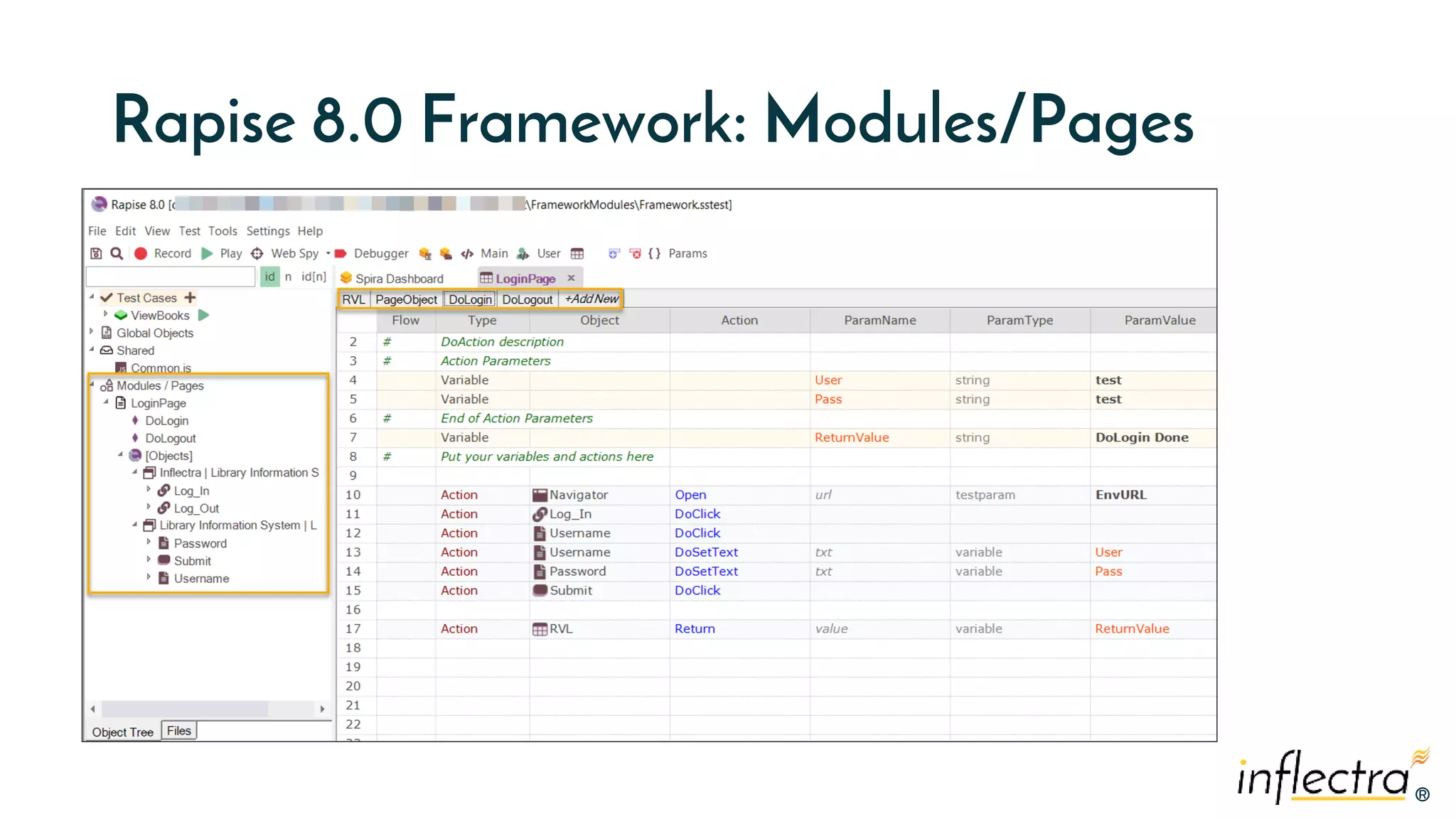1456x819 pixels.
Task: Click the Save icon in the toolbar
Action: point(96,253)
